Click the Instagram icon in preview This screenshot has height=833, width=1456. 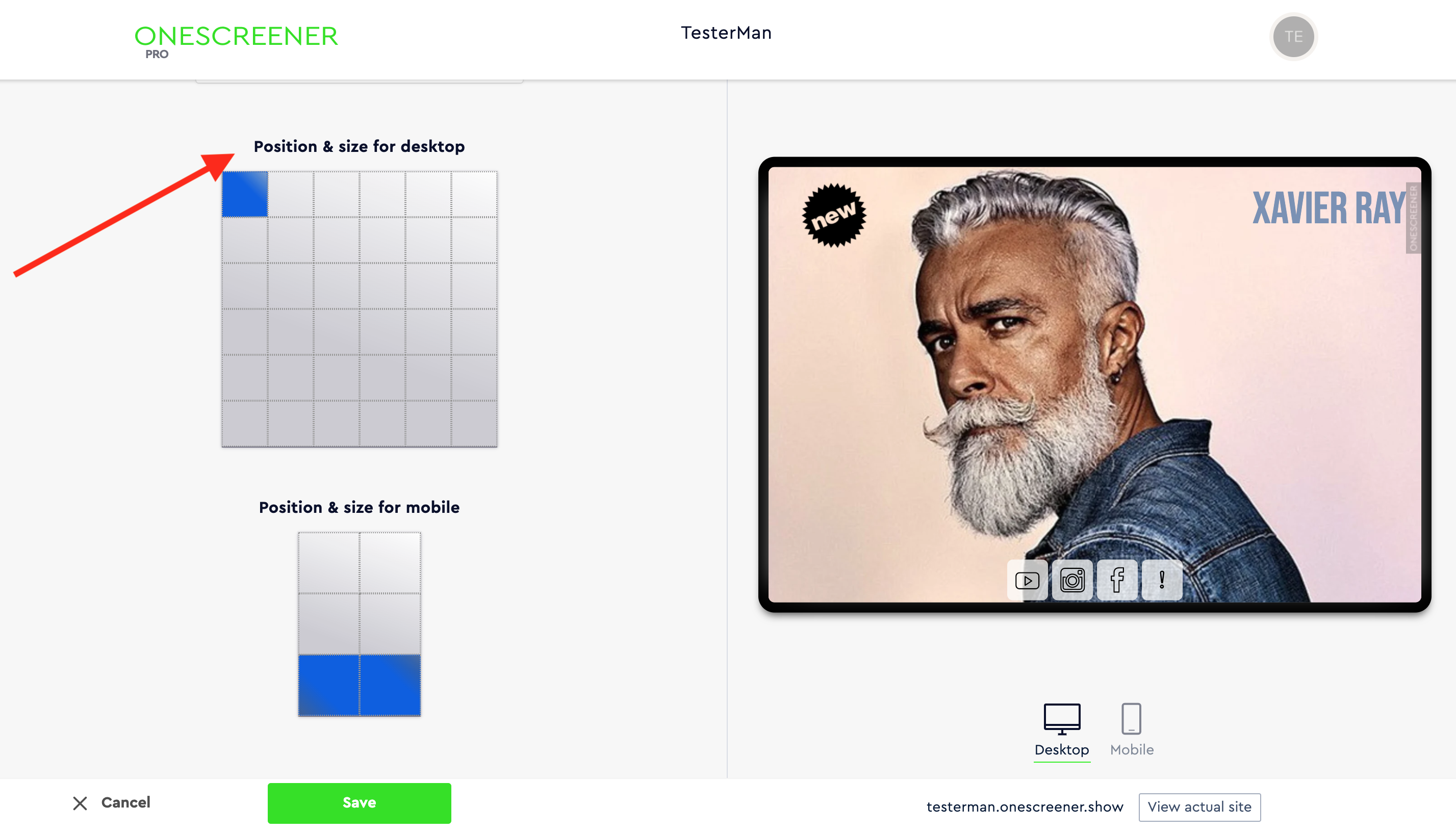point(1072,580)
